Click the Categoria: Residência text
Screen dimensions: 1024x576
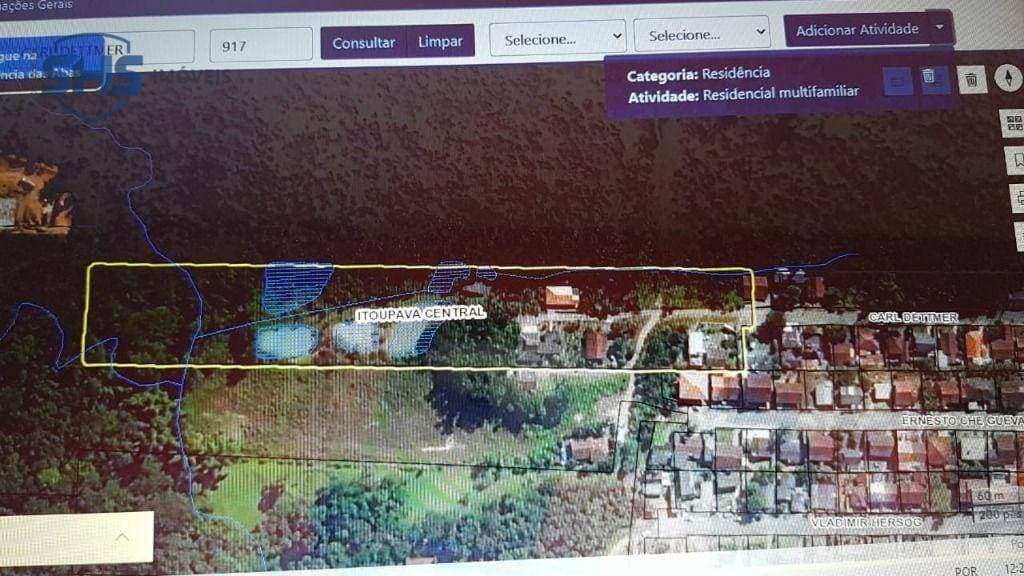(698, 74)
